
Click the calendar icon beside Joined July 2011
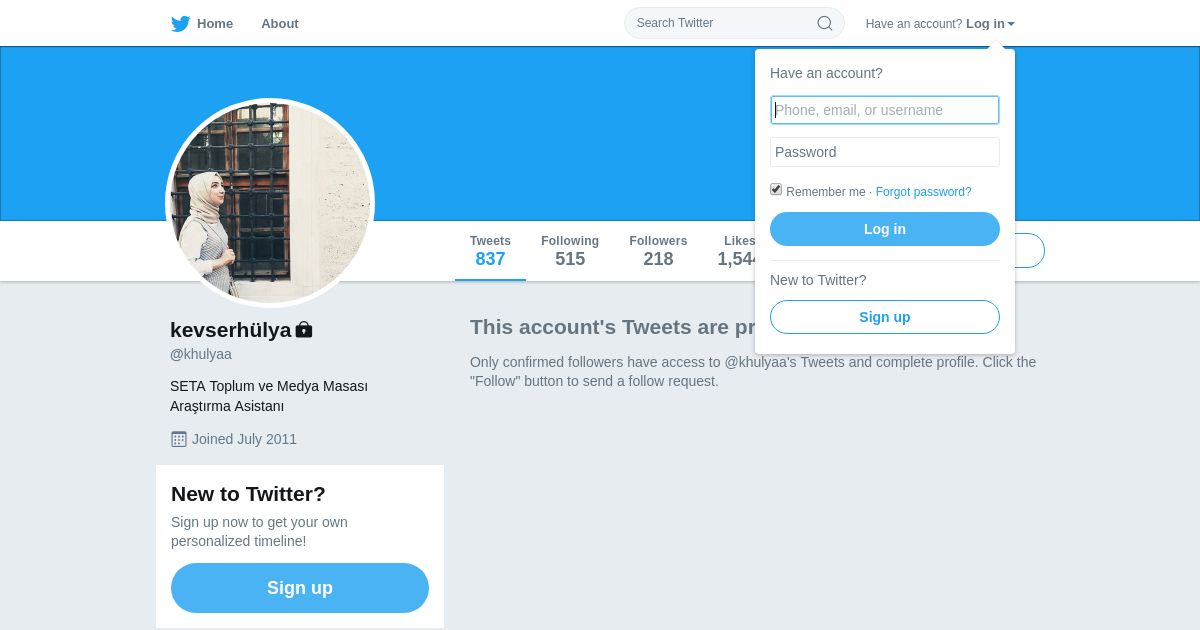(179, 439)
